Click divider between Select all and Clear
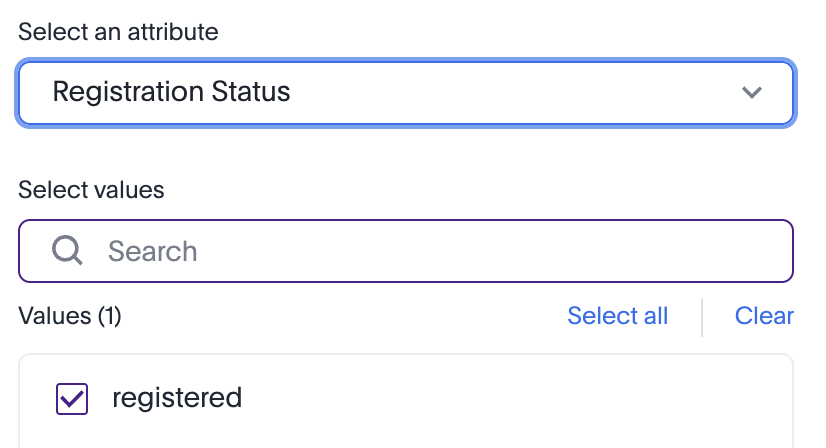 click(702, 317)
